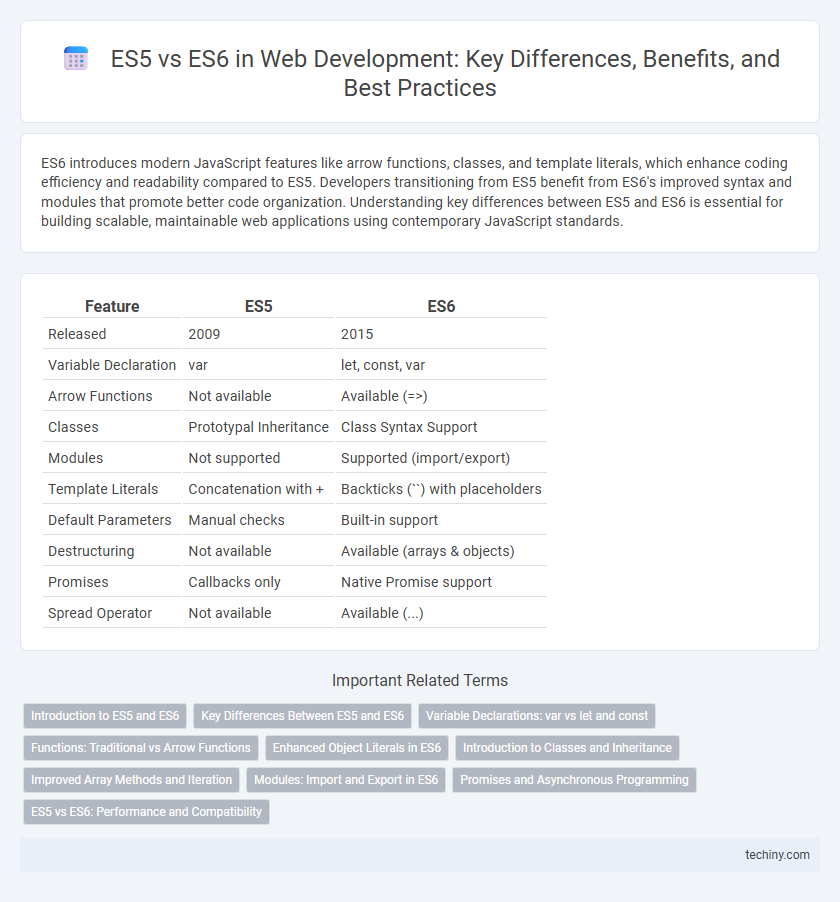The height and width of the screenshot is (902, 840).
Task: Open 'ES5 vs ES6: Performance and Compatibility' tag
Action: click(146, 812)
